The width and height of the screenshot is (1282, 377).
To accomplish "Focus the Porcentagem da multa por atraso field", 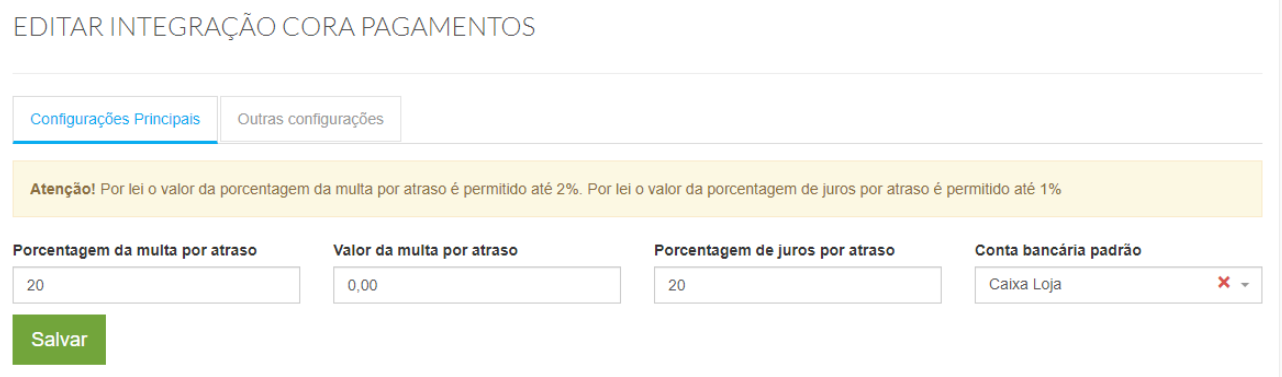I will (x=156, y=285).
